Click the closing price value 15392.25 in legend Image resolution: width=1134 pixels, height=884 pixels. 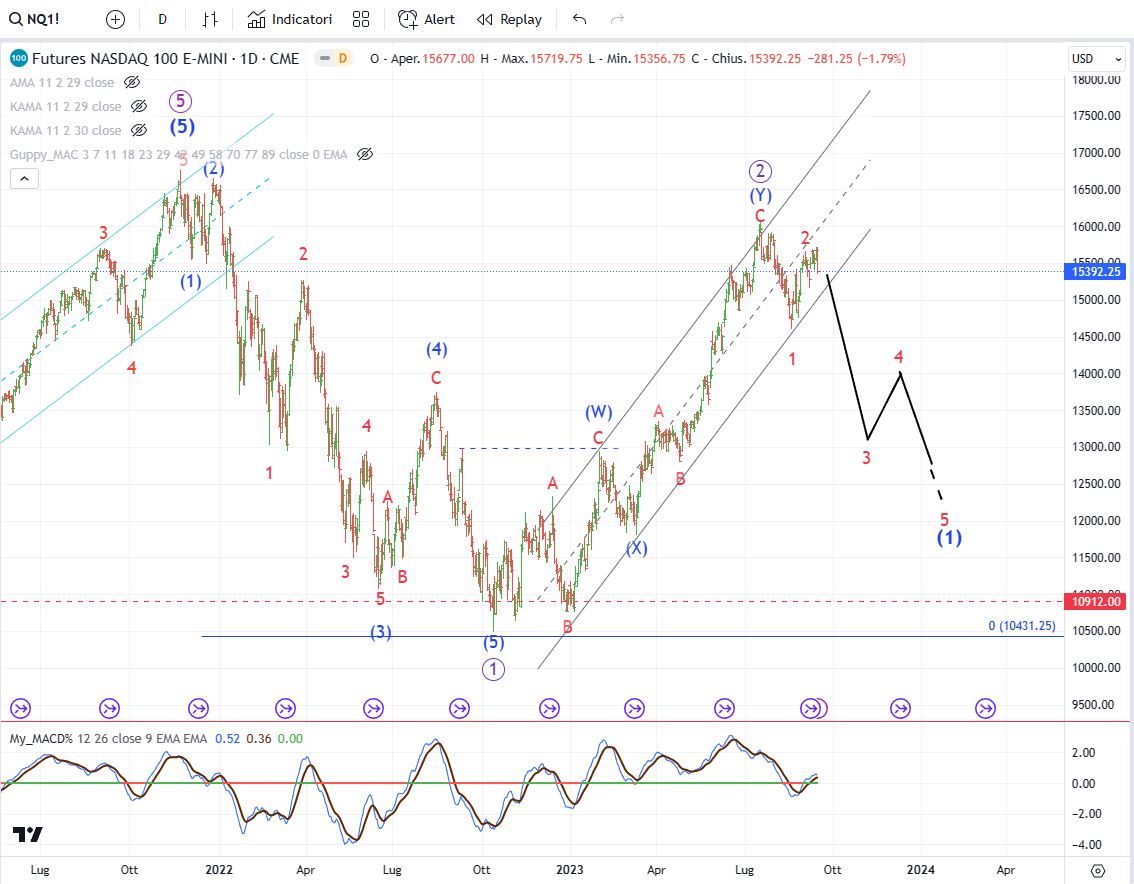tap(775, 59)
